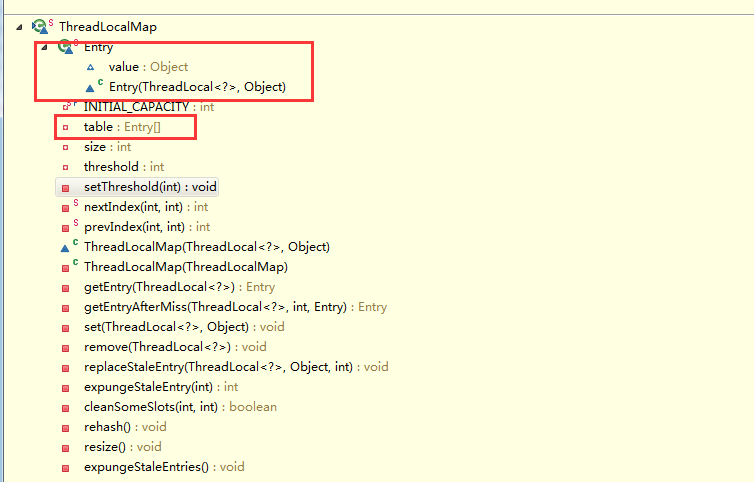Click the replaceStaleEntry method icon
Viewport: 754px width, 482px height.
65,368
